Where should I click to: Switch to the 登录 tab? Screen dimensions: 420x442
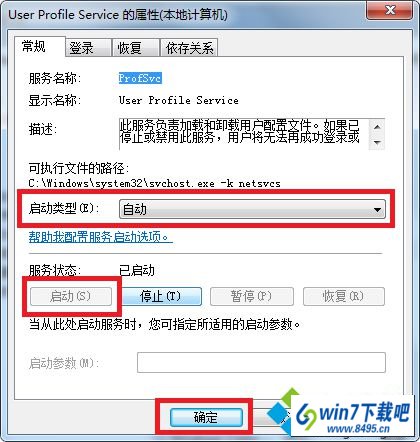coord(87,48)
